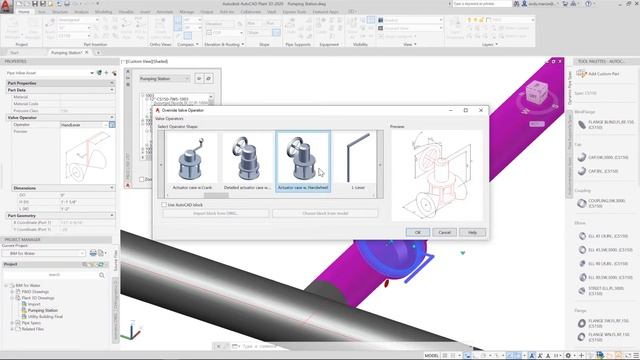Click the operator shape list right arrow
The width and height of the screenshot is (640, 360).
(380, 165)
